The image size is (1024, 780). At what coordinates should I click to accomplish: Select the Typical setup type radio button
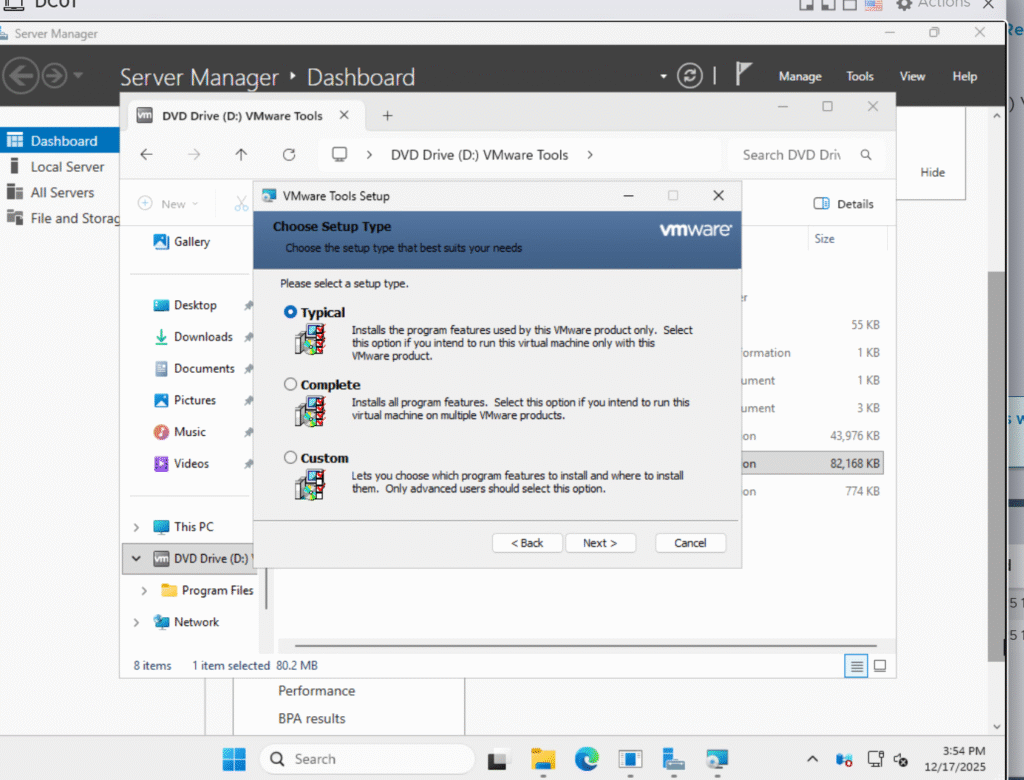pos(291,312)
